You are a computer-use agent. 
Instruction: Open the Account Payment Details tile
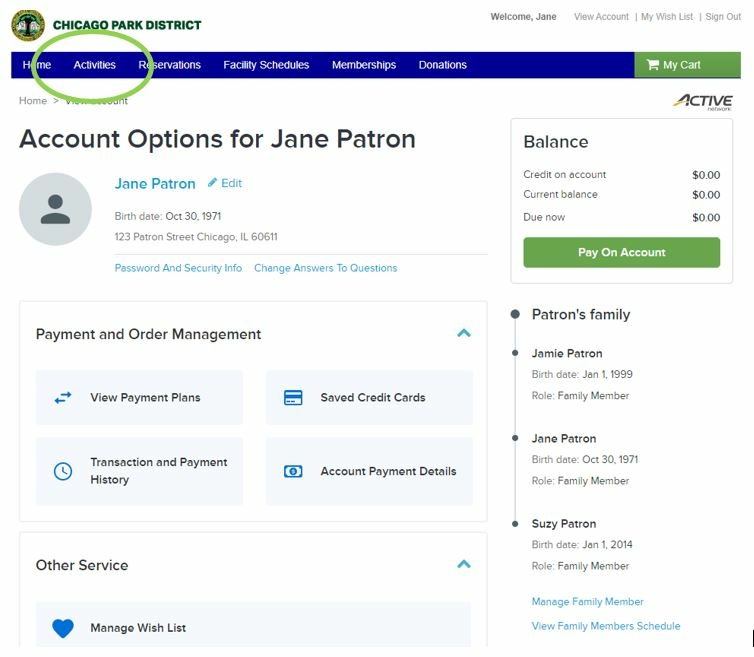pyautogui.click(x=369, y=471)
